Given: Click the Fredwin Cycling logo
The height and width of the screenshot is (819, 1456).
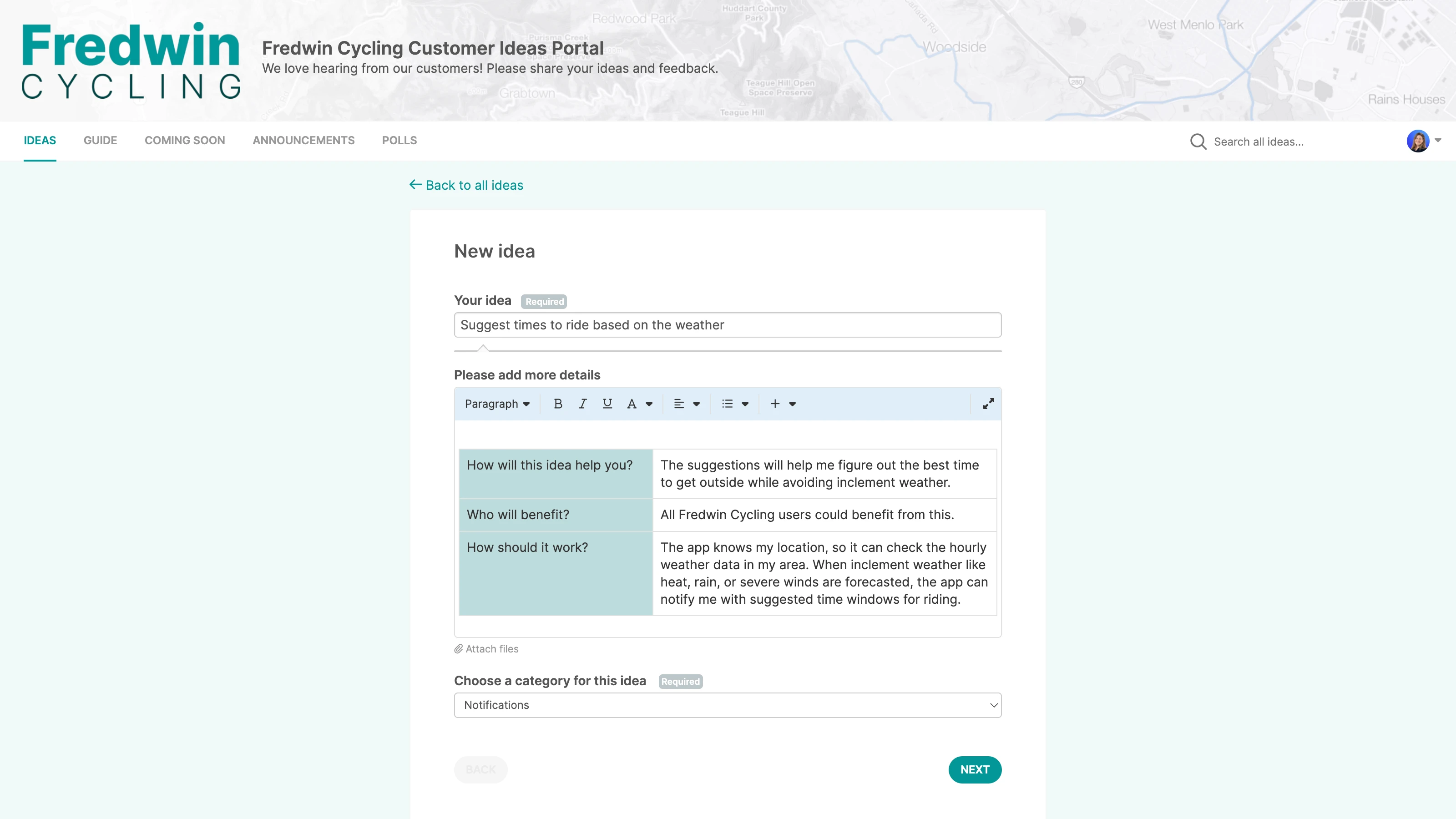Looking at the screenshot, I should click(131, 59).
